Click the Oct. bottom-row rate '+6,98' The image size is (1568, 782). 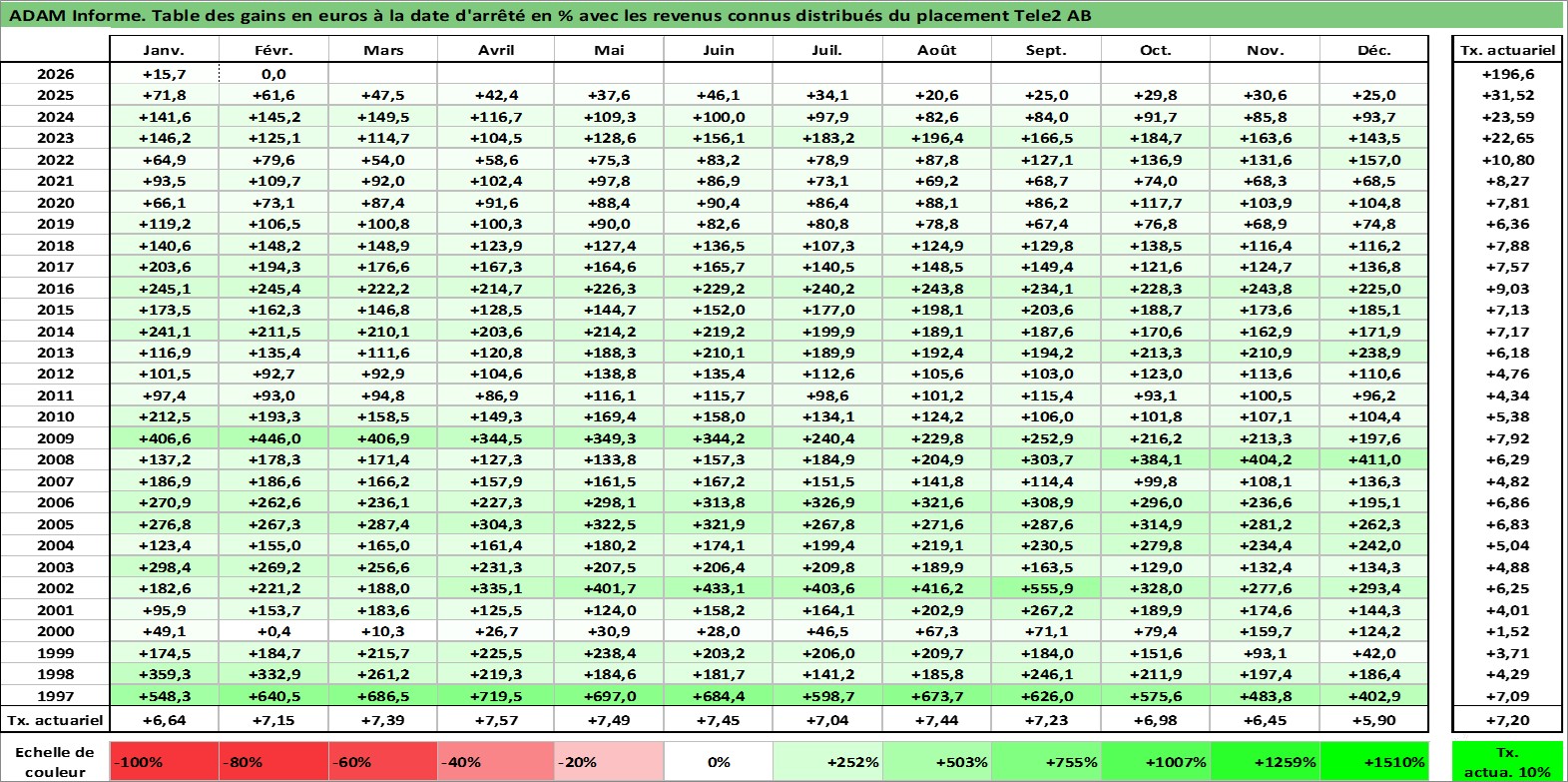click(1156, 720)
